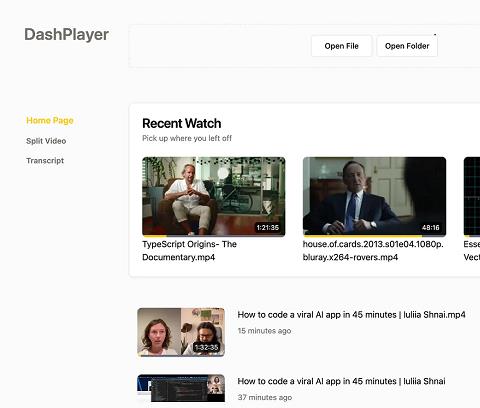
Task: Click the Open File button
Action: (341, 46)
